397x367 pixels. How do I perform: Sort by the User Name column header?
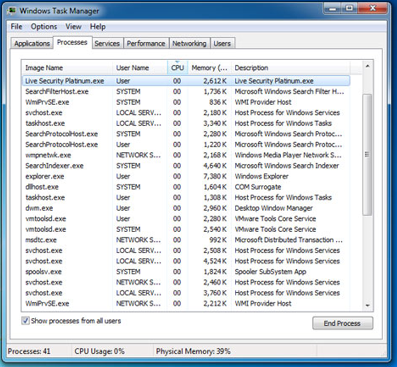pos(140,68)
